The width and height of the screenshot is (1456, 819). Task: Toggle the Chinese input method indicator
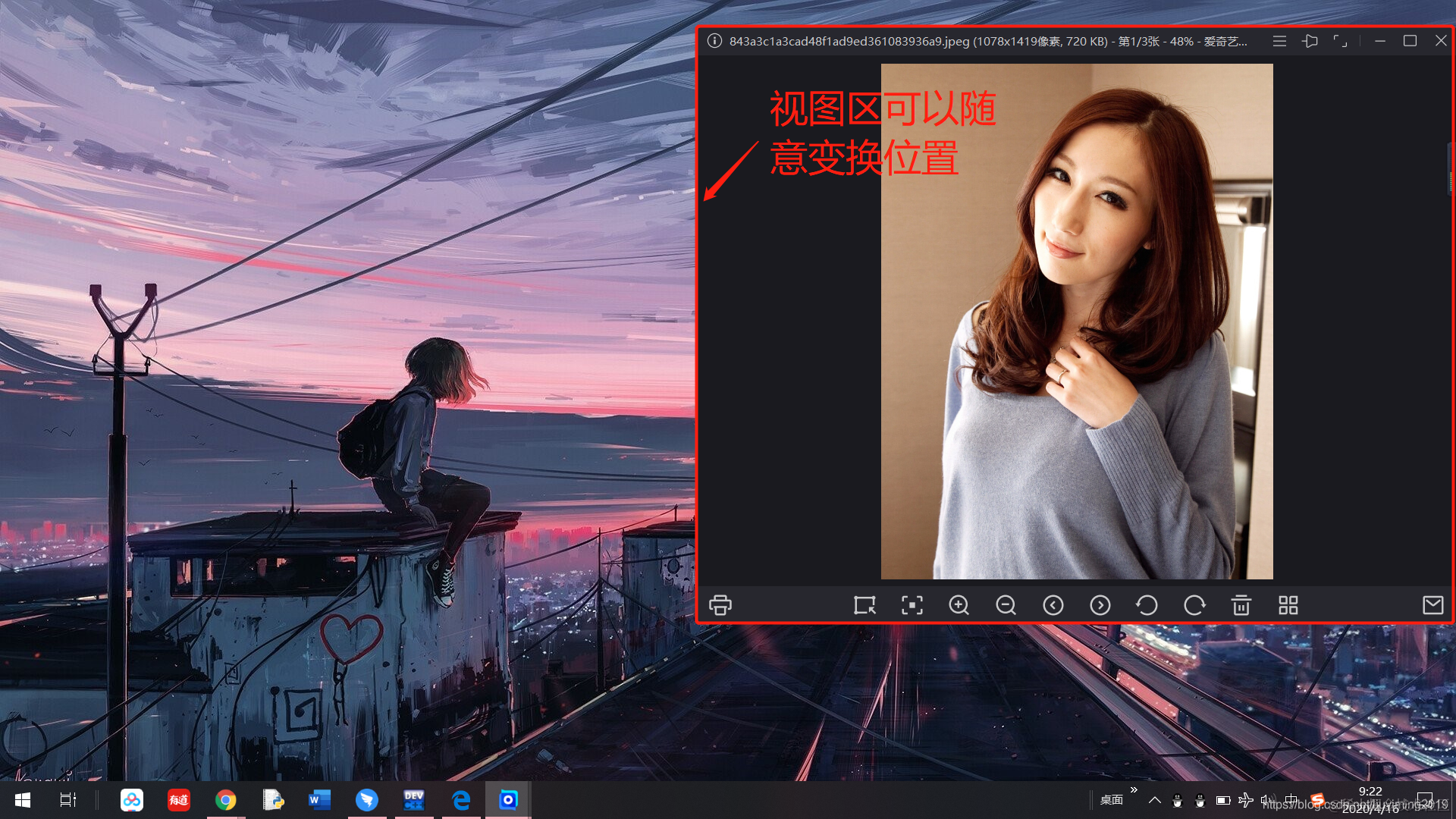pos(1291,800)
